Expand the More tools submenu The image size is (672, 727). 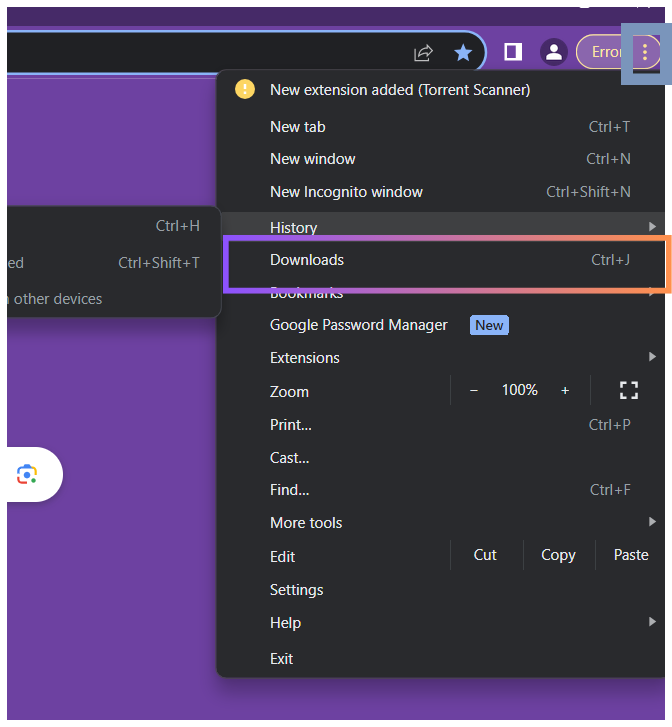[x=441, y=523]
